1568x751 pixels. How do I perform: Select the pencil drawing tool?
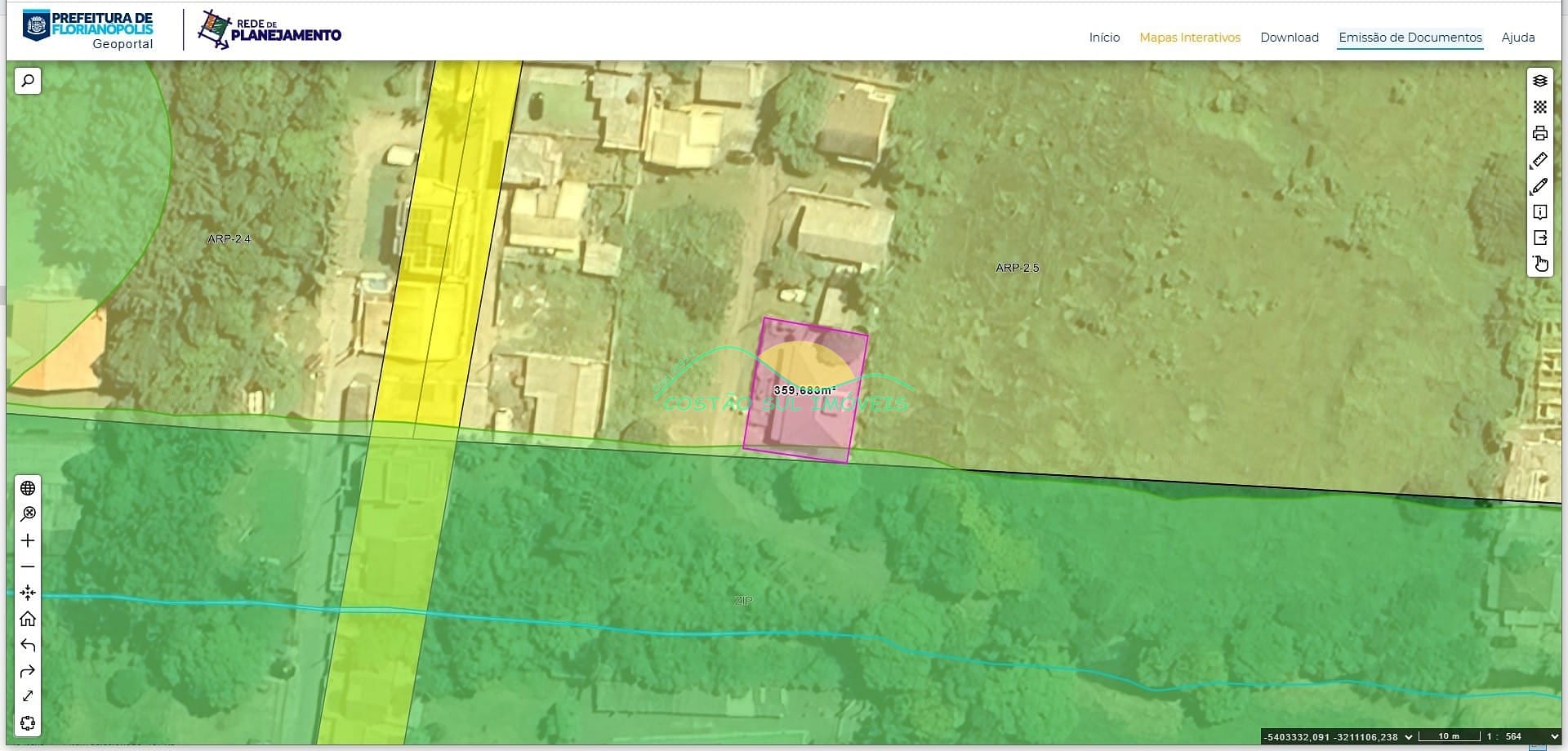click(x=1539, y=186)
